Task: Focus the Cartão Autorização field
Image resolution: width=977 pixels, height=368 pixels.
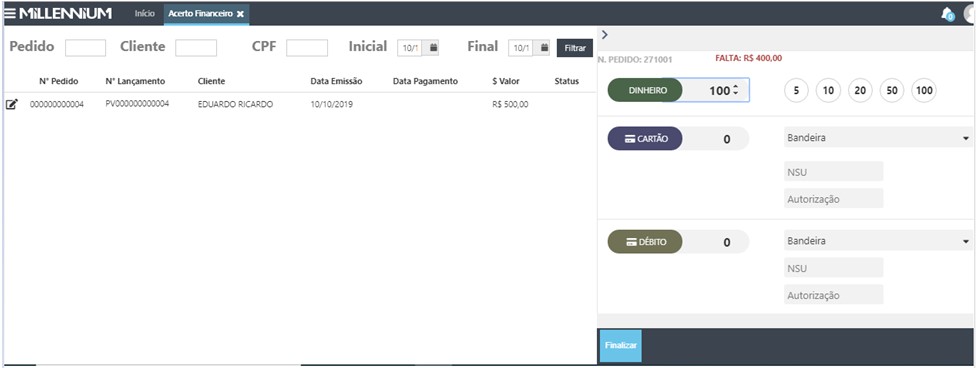Action: point(834,199)
